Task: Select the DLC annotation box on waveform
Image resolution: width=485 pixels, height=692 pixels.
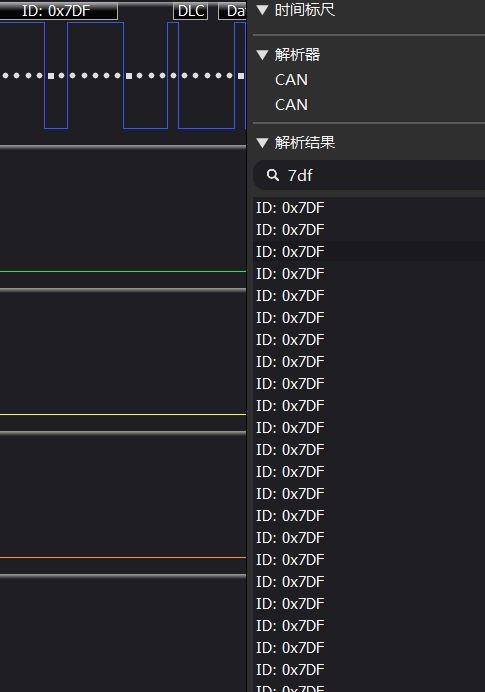Action: (x=191, y=11)
